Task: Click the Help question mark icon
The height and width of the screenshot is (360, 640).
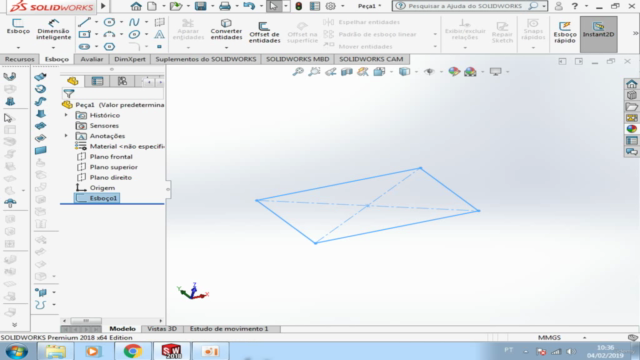Action: 575,6
